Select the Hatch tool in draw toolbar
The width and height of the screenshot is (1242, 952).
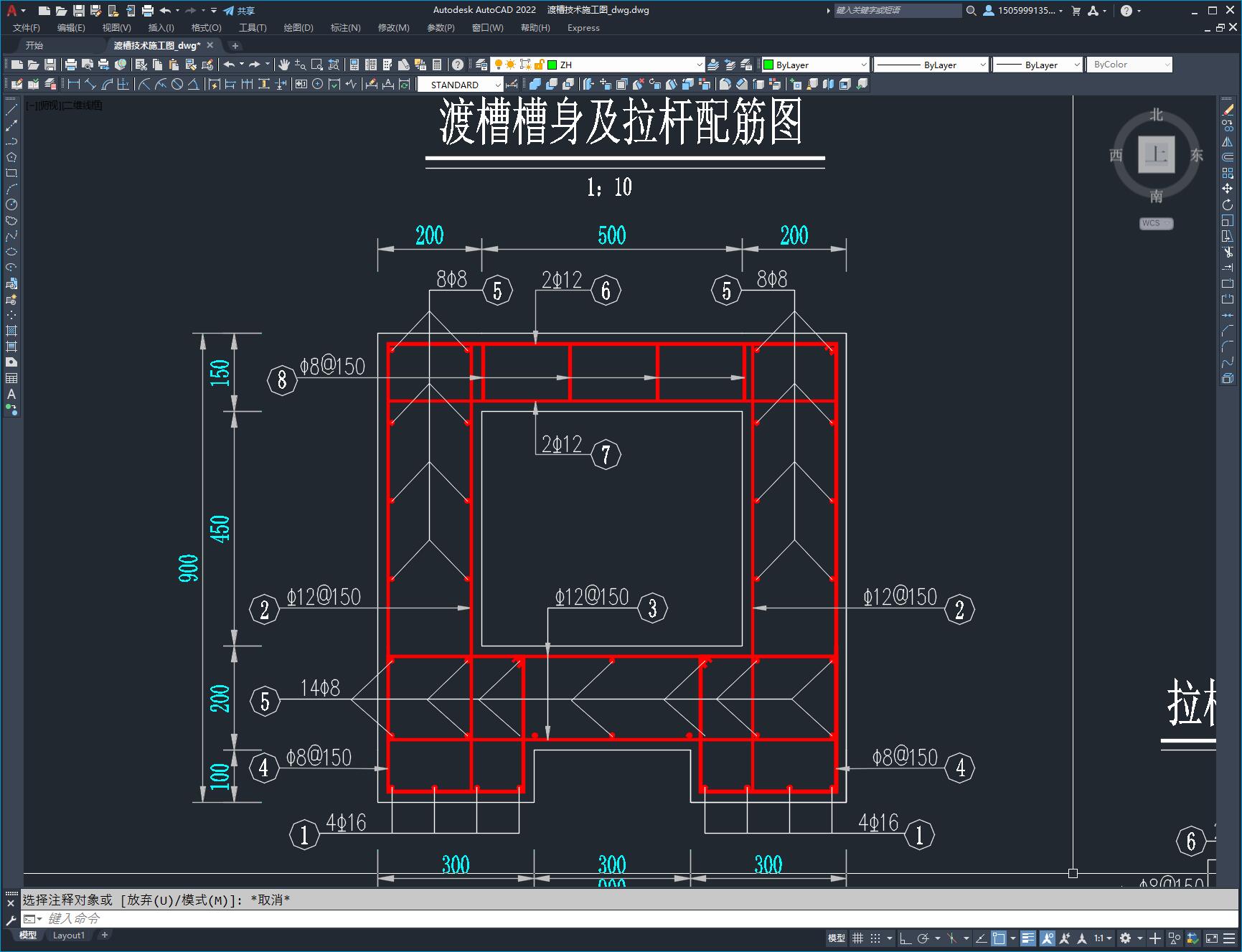click(11, 331)
